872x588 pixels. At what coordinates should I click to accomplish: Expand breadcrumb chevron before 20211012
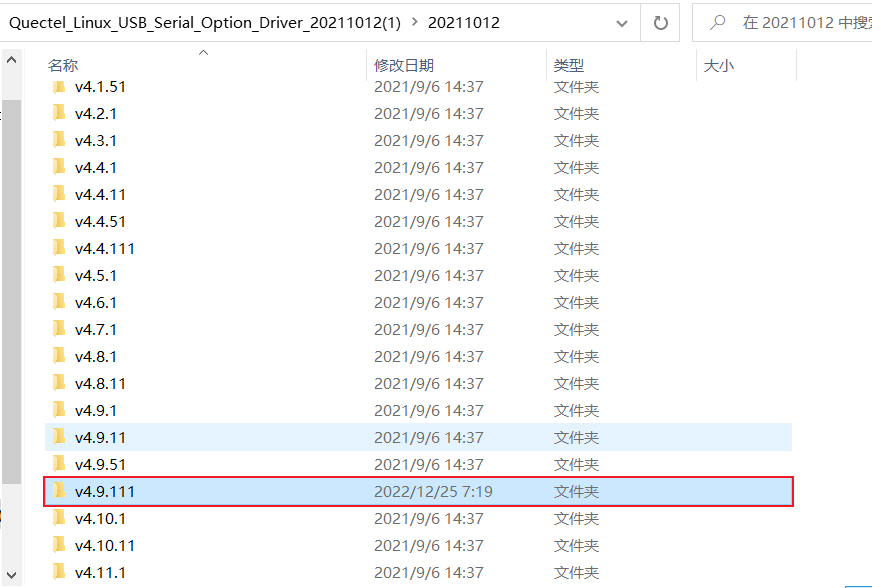(414, 22)
